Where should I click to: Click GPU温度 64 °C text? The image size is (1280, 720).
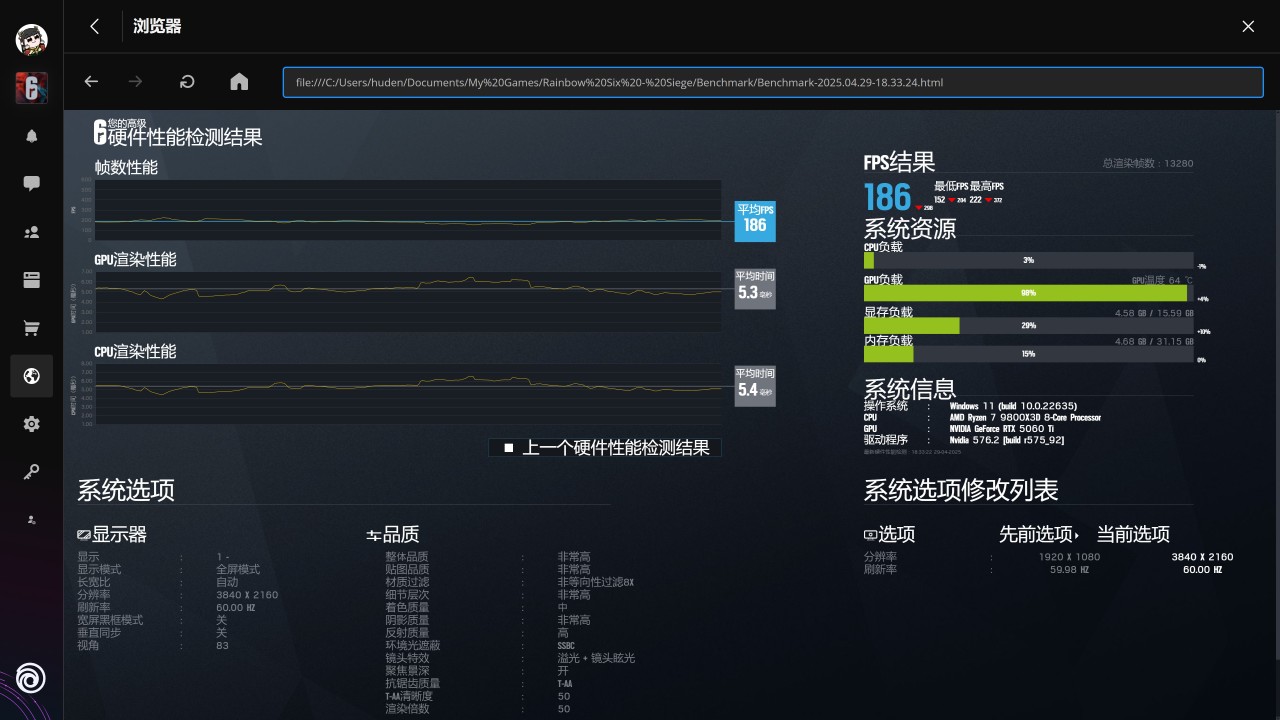point(1161,281)
